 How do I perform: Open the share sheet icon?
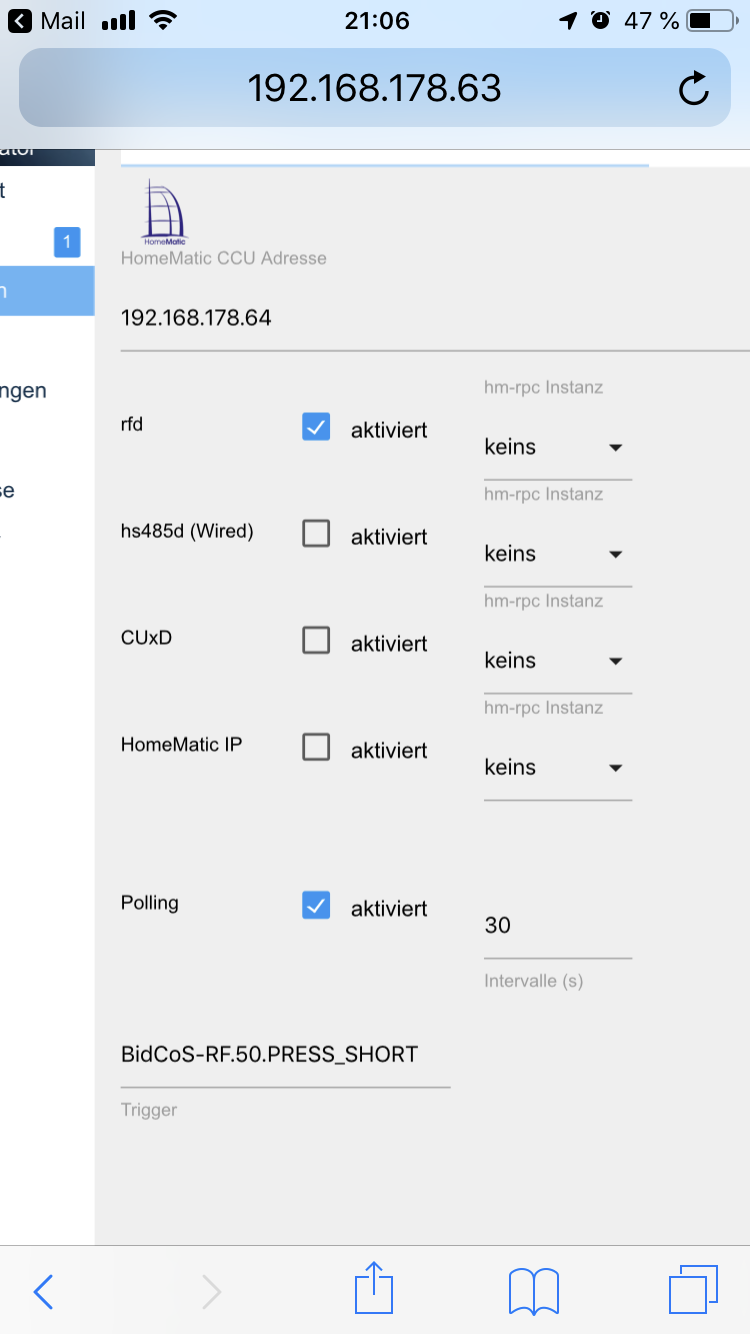(x=374, y=1288)
